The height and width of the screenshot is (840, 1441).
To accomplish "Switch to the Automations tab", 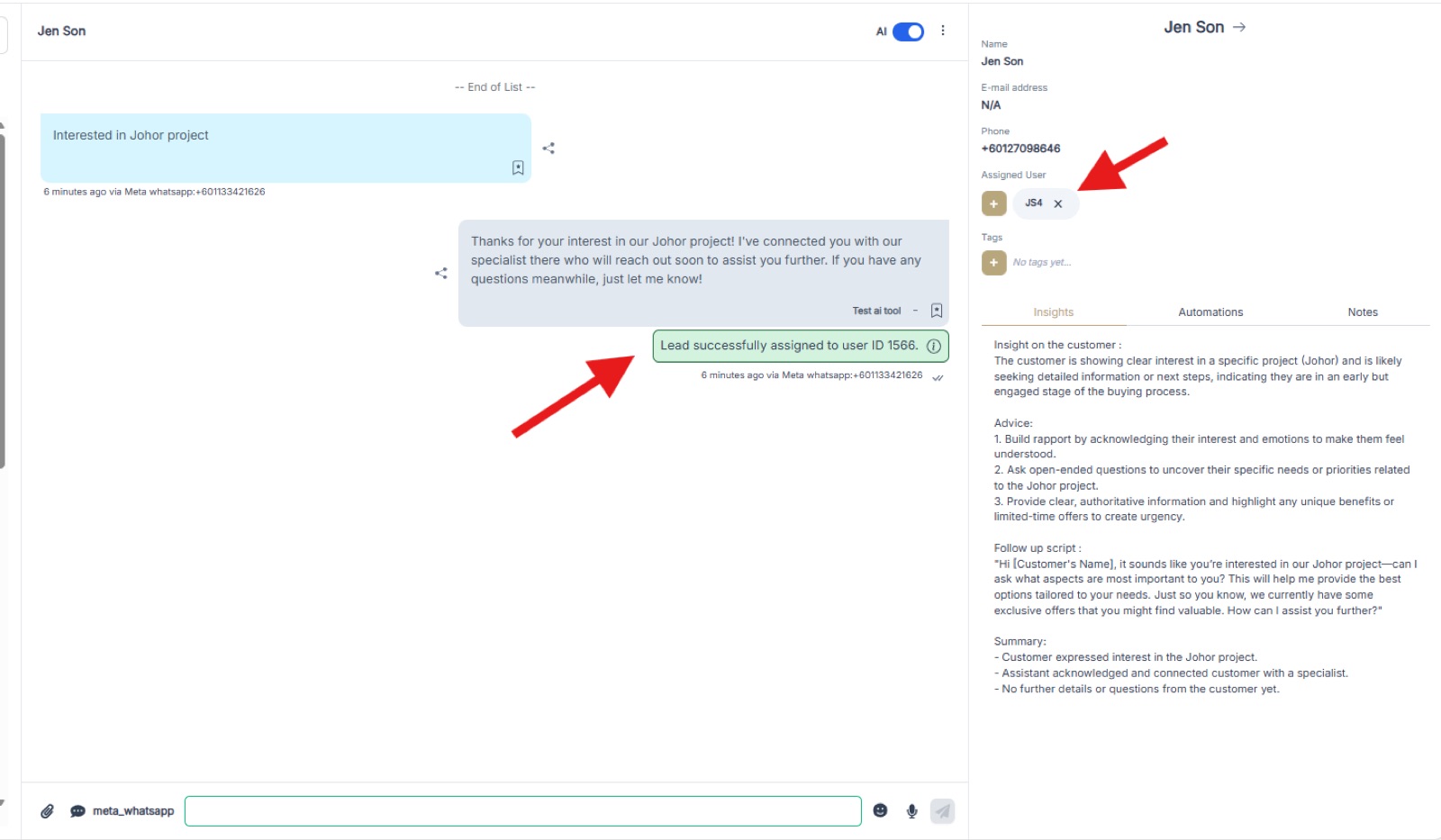I will coord(1210,312).
